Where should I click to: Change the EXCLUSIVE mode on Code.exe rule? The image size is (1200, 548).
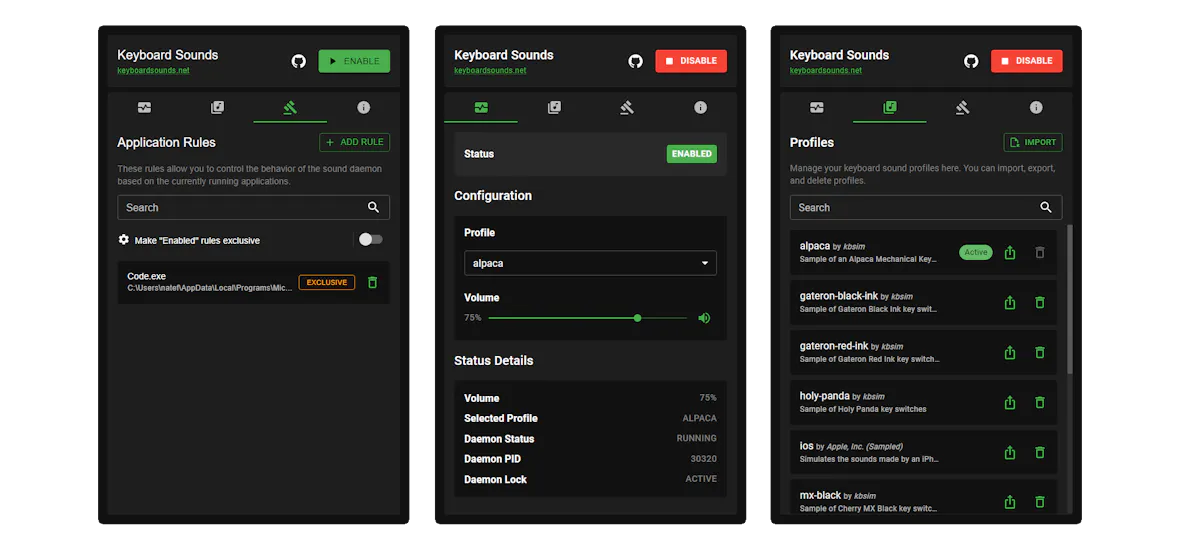click(x=327, y=283)
